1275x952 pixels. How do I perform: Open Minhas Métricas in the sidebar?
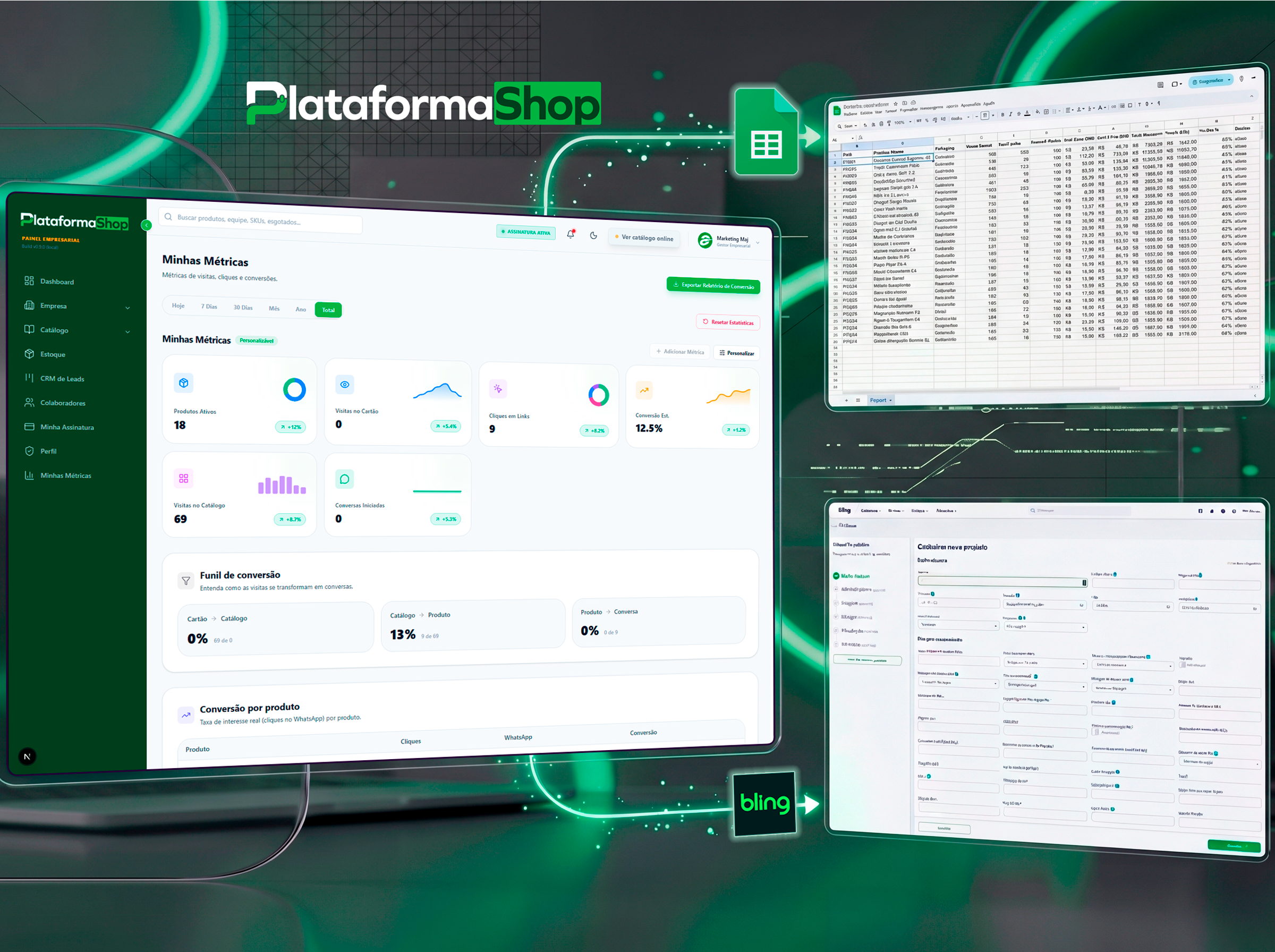coord(57,475)
